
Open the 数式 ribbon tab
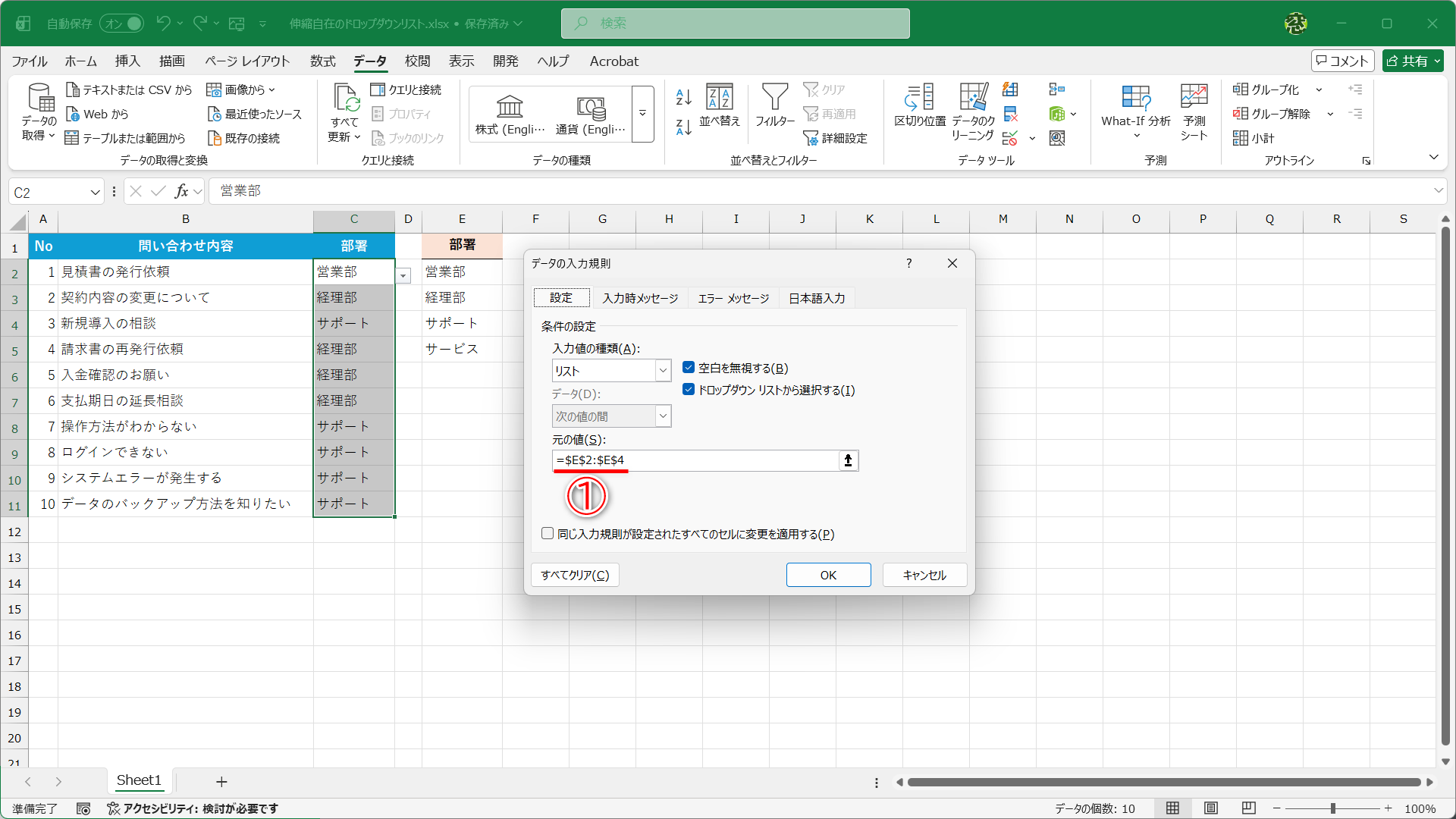tap(322, 61)
